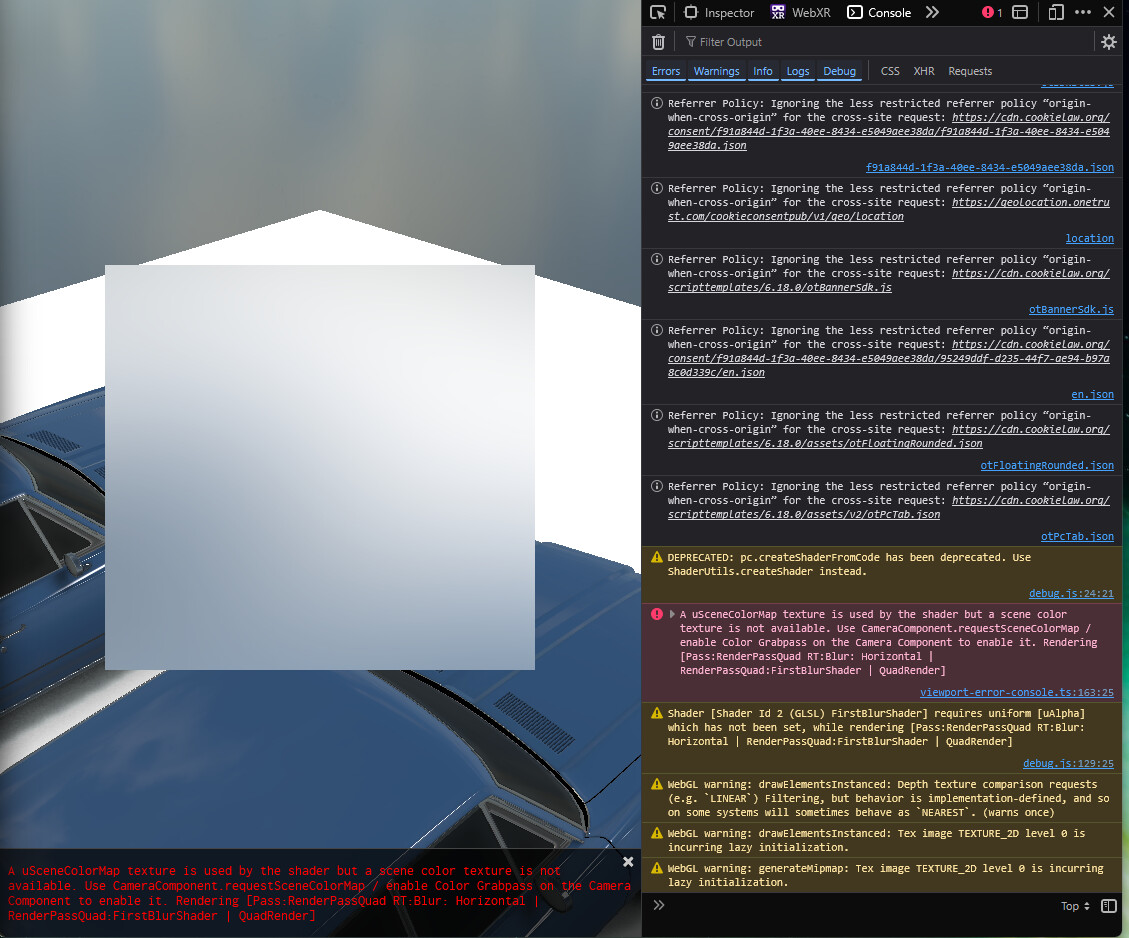The image size is (1129, 938).
Task: Switch to multi-line editor mode icon
Action: click(1108, 905)
